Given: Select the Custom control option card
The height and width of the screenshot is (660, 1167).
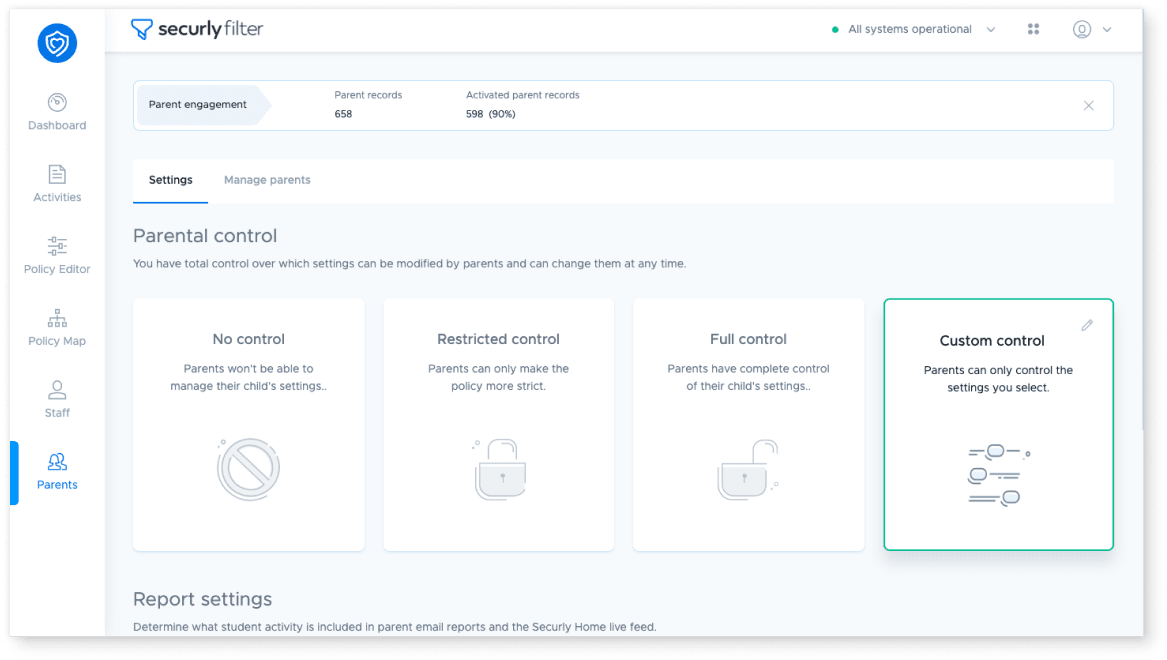Looking at the screenshot, I should tap(999, 425).
